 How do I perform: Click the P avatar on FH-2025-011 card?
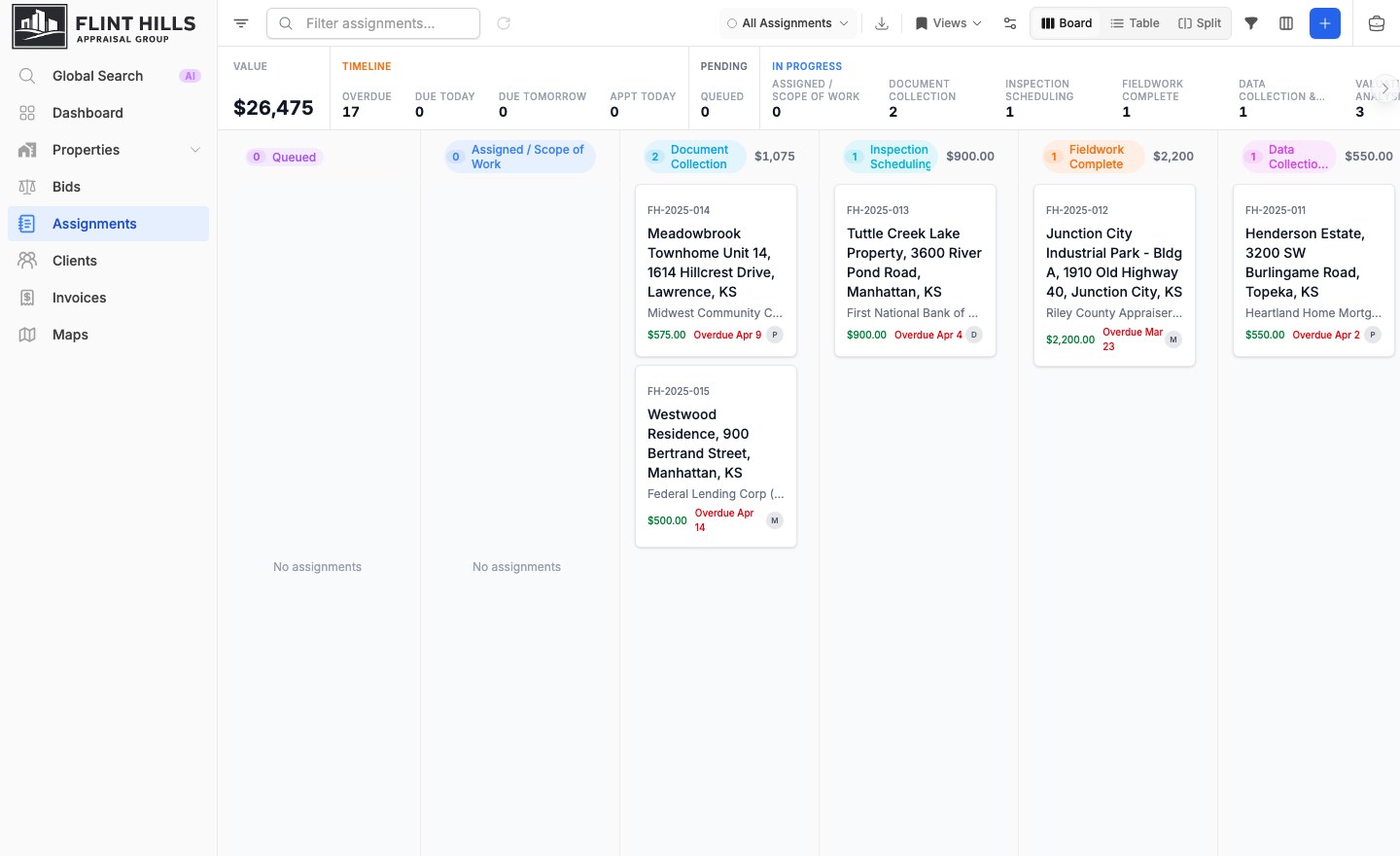(x=1373, y=335)
